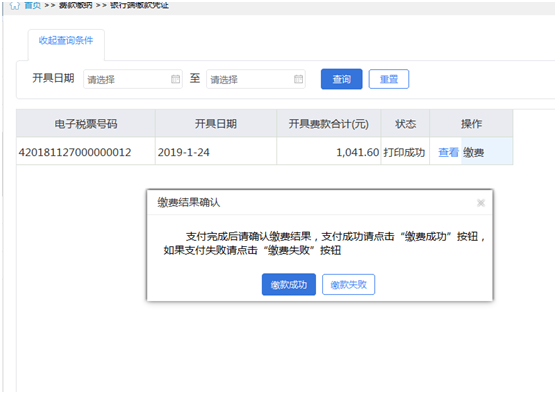Click the blue 查询 button
Viewport: 557px width, 394px height.
(342, 79)
